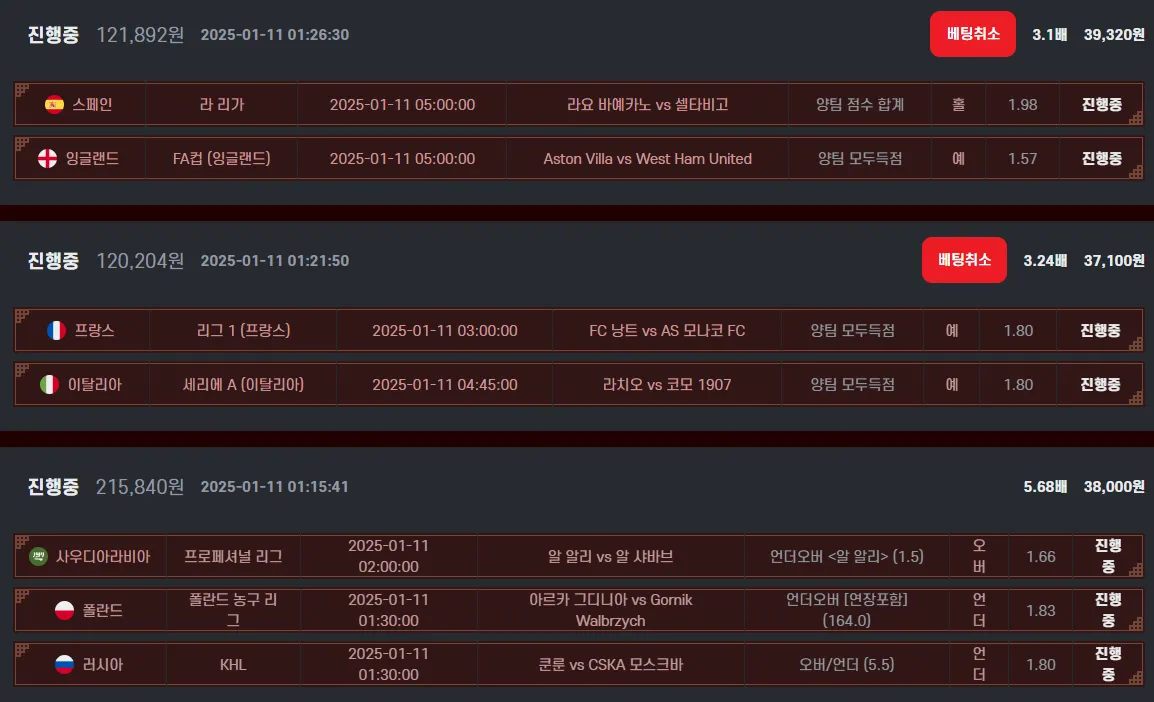Image resolution: width=1154 pixels, height=702 pixels.
Task: Click the 세리에 A (이탈리아) league cell
Action: tap(243, 384)
